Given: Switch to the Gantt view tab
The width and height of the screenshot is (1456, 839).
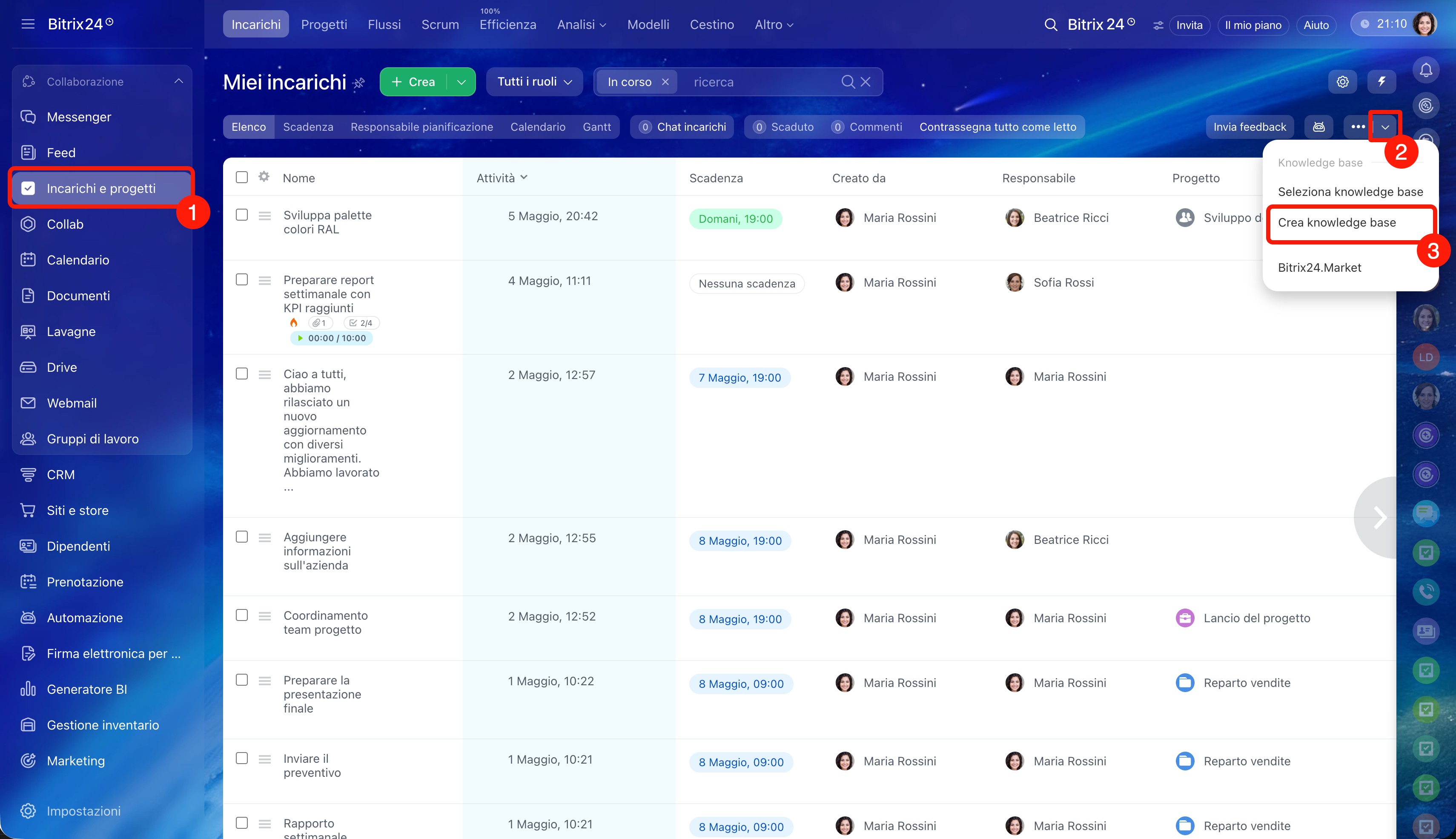Looking at the screenshot, I should click(596, 127).
